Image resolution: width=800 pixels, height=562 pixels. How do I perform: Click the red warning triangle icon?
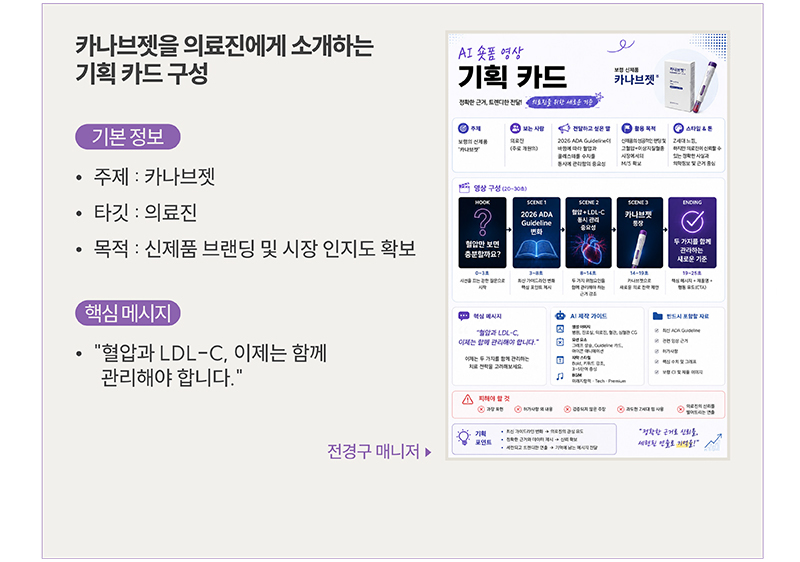coord(467,399)
